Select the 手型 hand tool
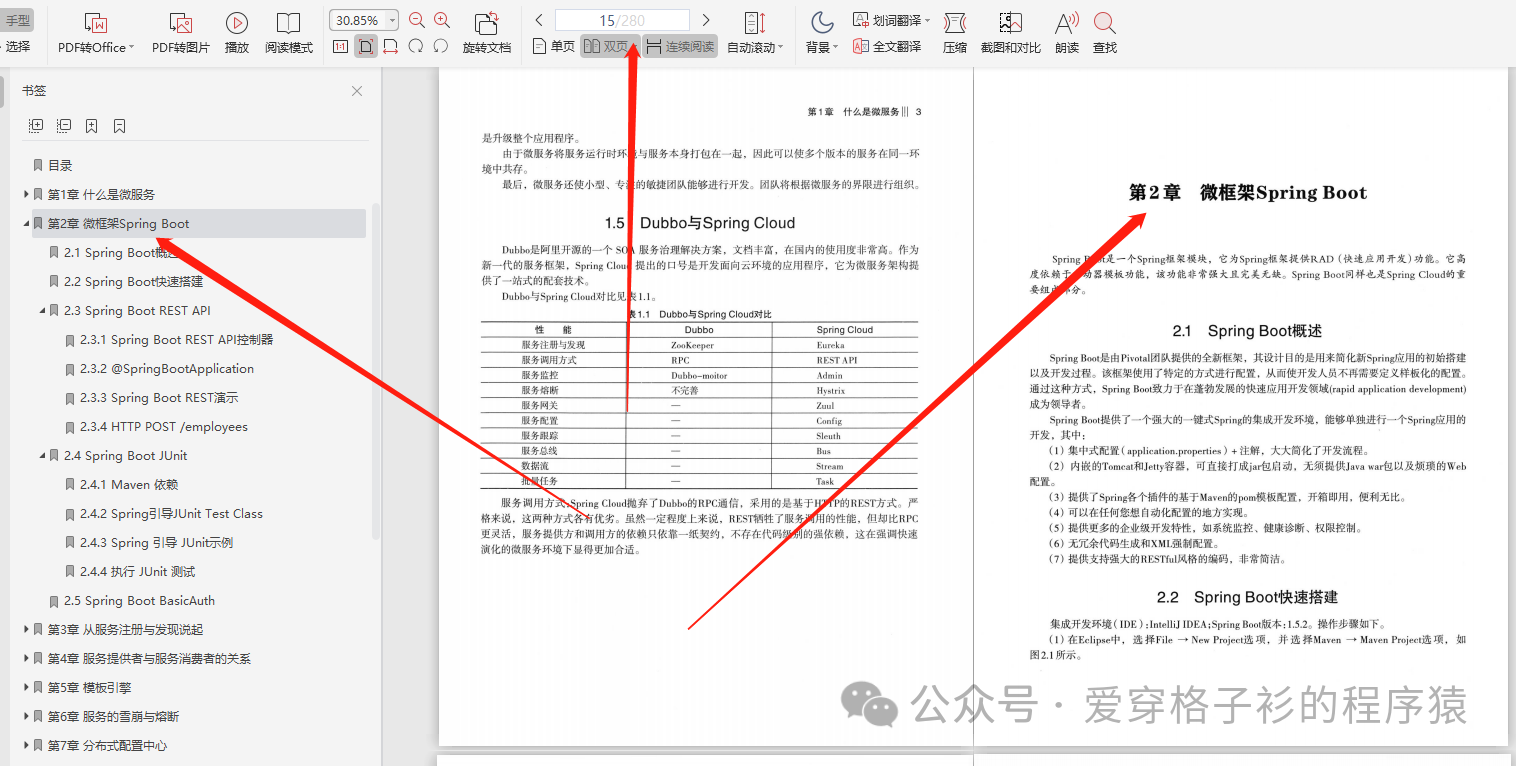The width and height of the screenshot is (1516, 766). pos(17,21)
